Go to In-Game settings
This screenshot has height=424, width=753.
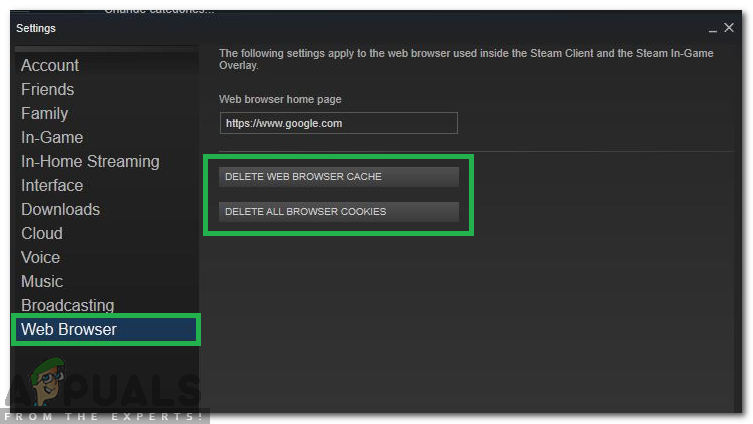[x=52, y=137]
